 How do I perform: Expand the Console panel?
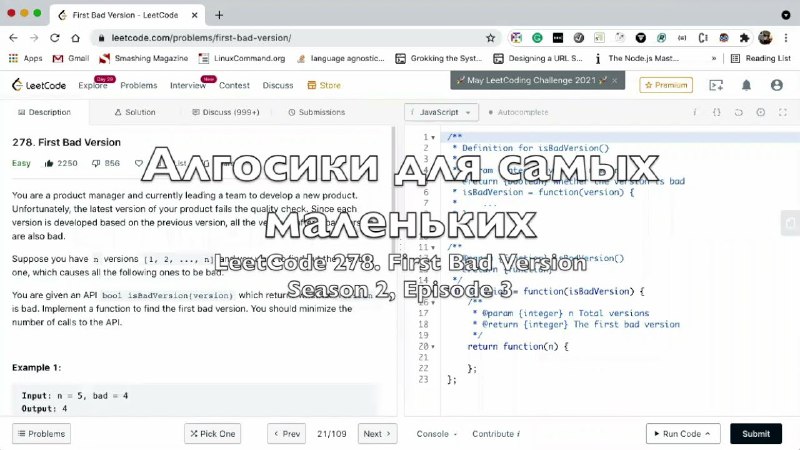click(x=436, y=434)
